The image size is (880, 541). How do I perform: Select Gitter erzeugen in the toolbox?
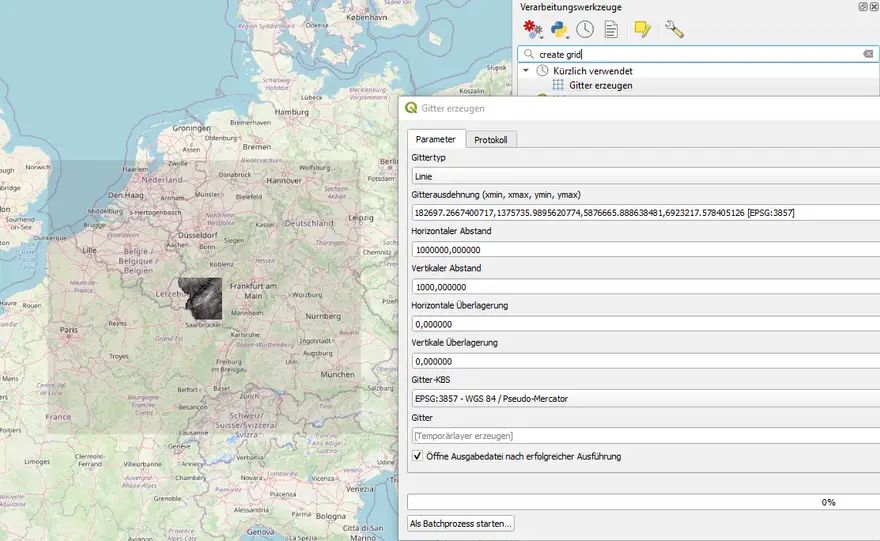tap(601, 85)
